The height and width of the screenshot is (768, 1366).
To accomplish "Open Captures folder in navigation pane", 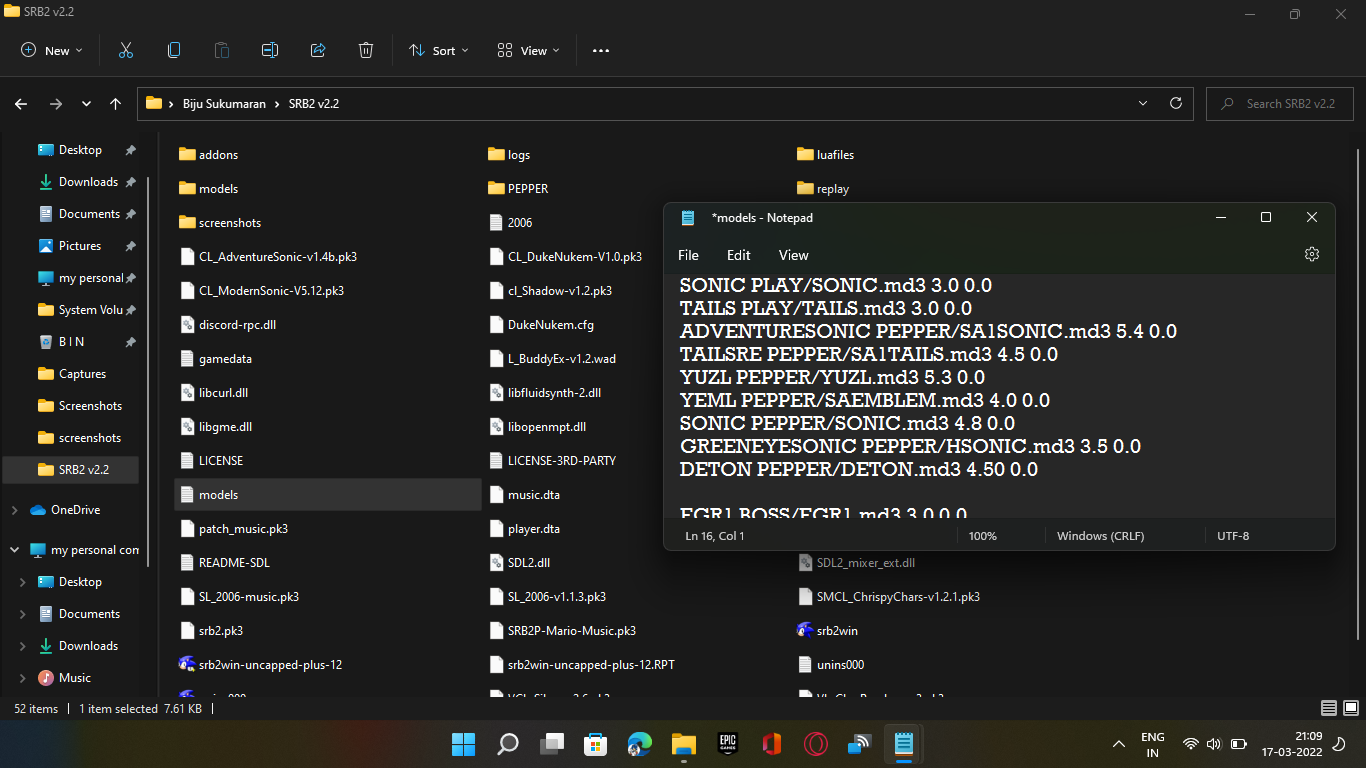I will click(x=82, y=374).
